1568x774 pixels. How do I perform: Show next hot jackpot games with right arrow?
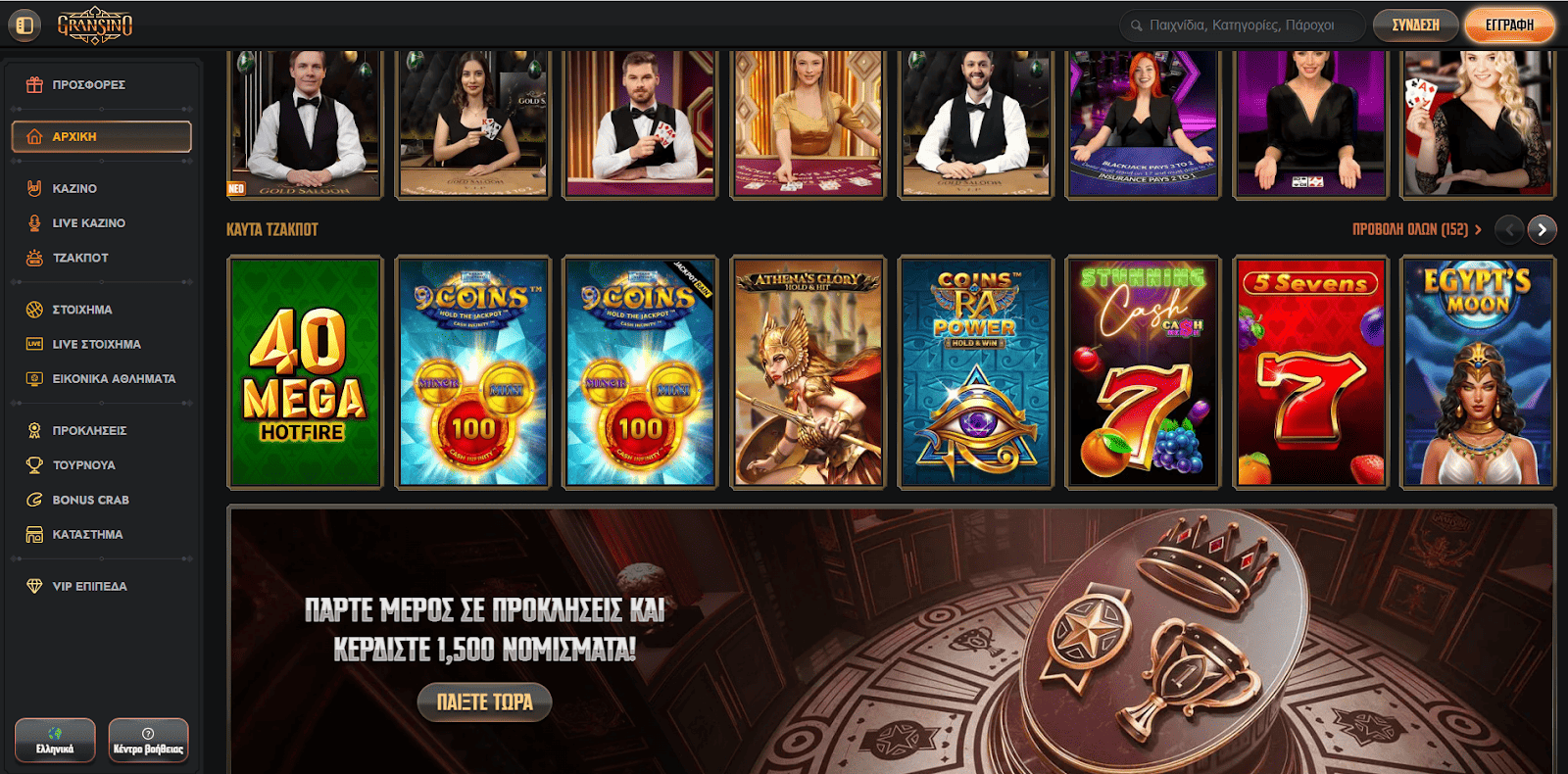(1542, 229)
